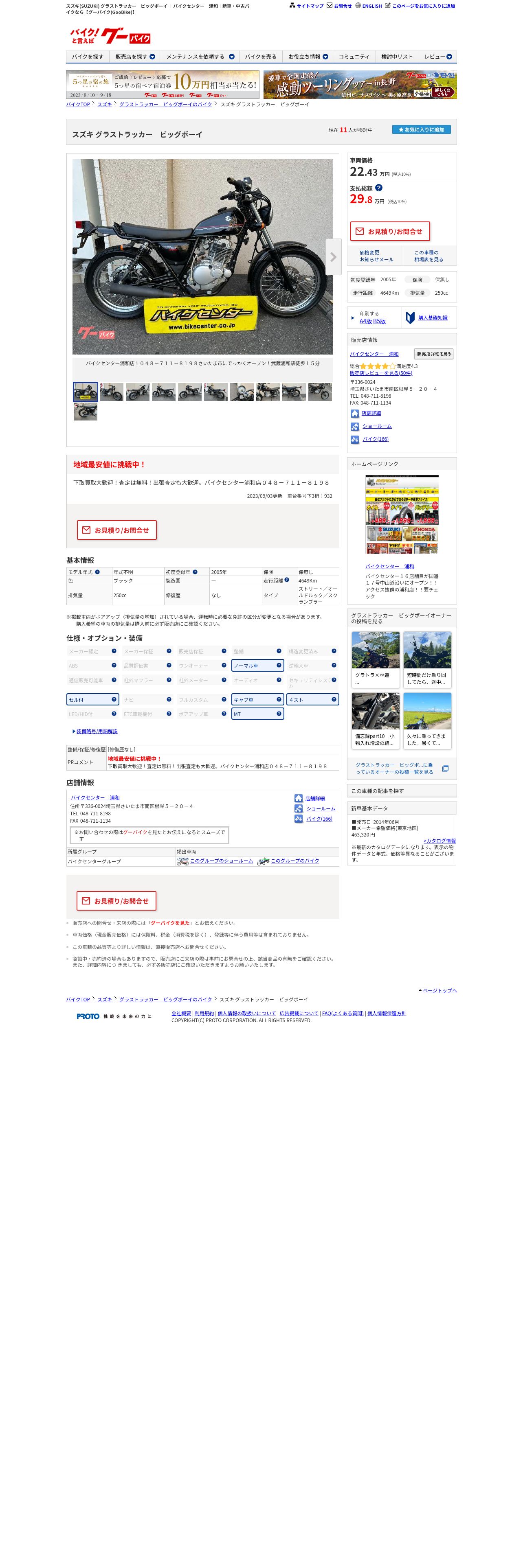Click the 5つ星の宿の旅 campaign banner
This screenshot has width=523, height=1568.
[x=163, y=85]
